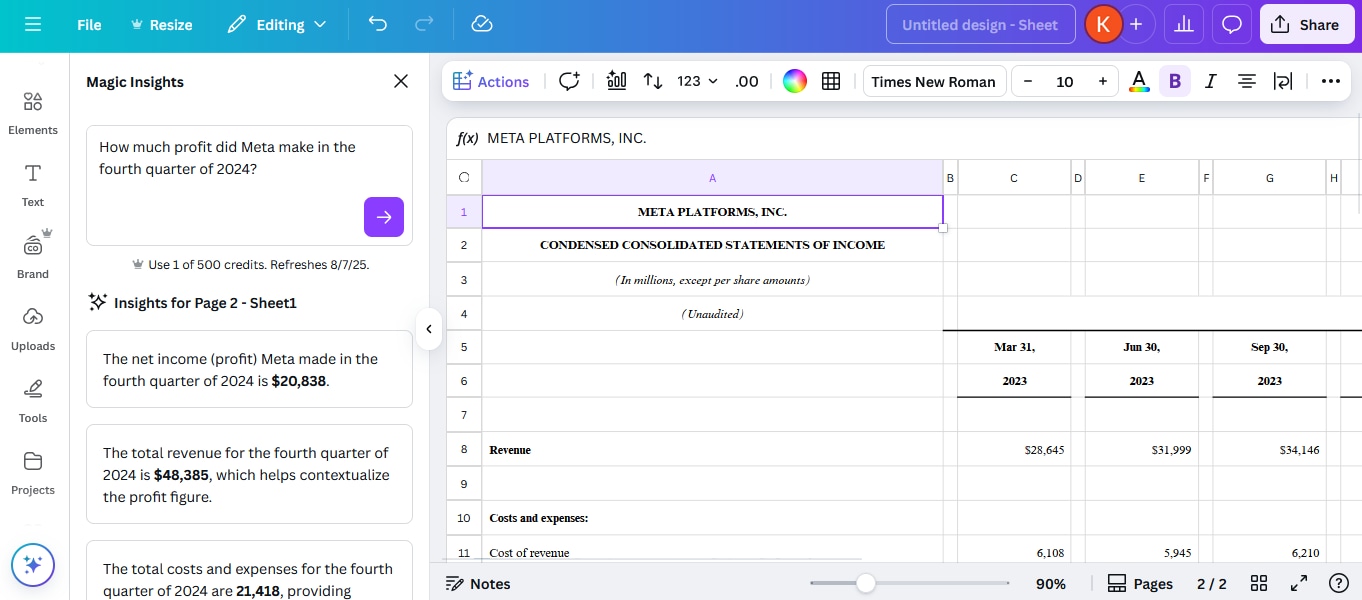The image size is (1362, 600).
Task: Open the Elements sidebar panel
Action: pos(33,113)
